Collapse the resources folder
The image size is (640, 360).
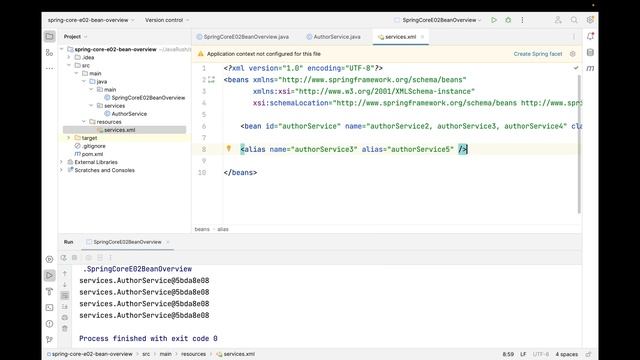coord(84,122)
